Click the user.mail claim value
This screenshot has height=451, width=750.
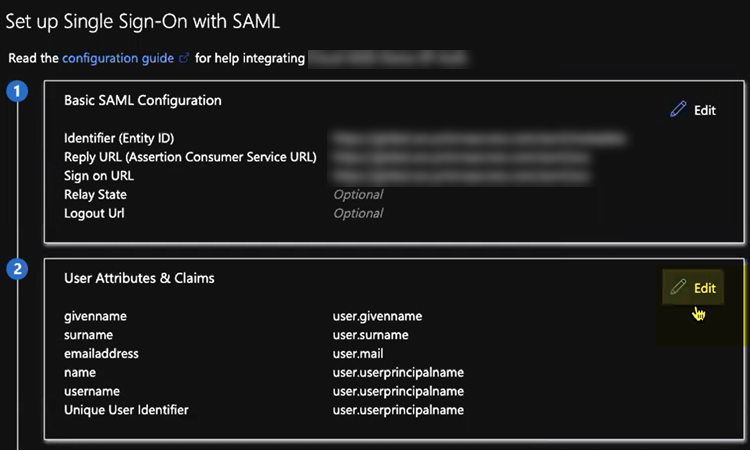pos(359,353)
